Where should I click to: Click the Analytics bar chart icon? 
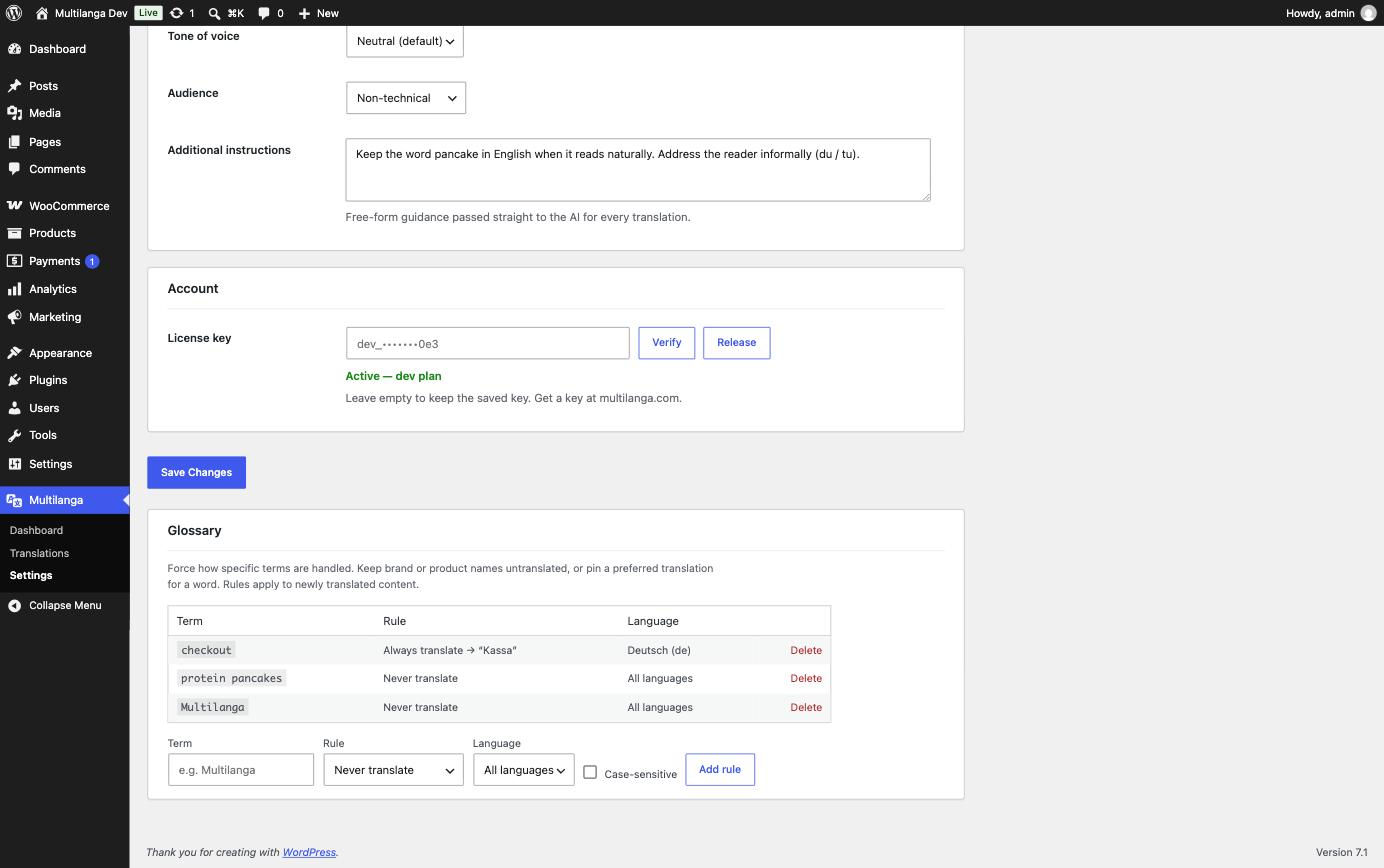pos(15,289)
